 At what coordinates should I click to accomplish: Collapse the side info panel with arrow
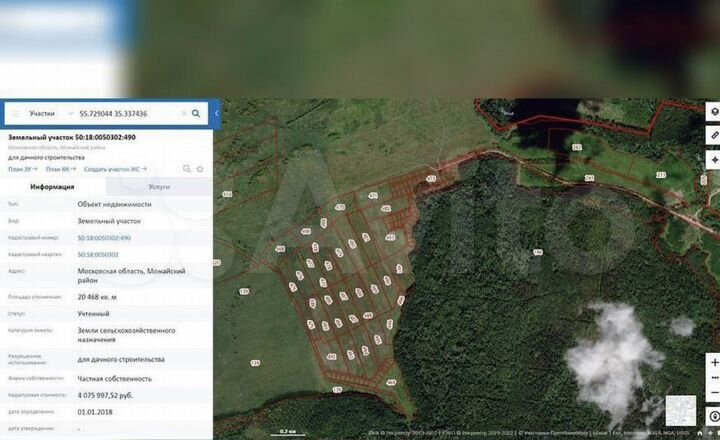(x=217, y=114)
